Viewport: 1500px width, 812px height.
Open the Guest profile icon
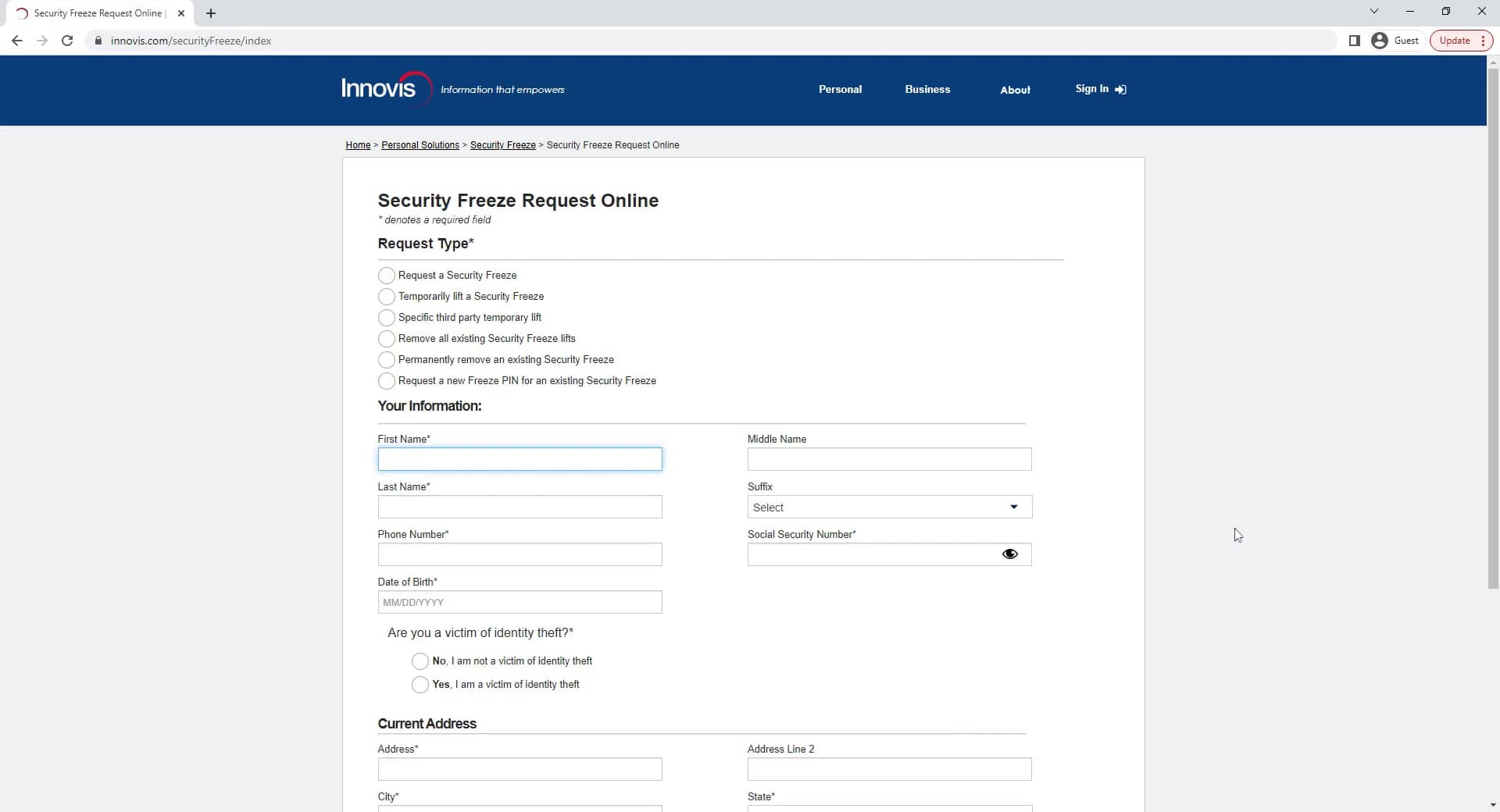[x=1380, y=41]
